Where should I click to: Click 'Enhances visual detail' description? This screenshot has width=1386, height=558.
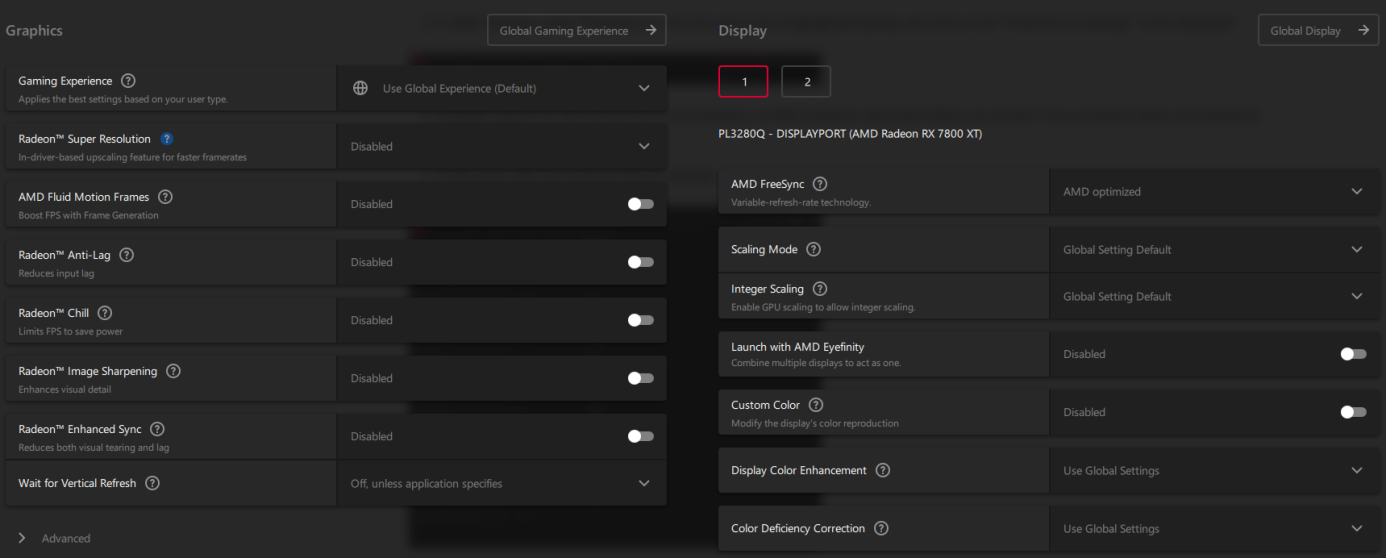(64, 389)
